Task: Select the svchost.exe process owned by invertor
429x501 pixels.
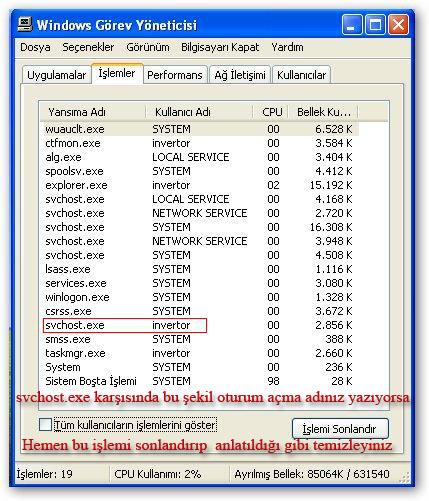Action: click(199, 325)
